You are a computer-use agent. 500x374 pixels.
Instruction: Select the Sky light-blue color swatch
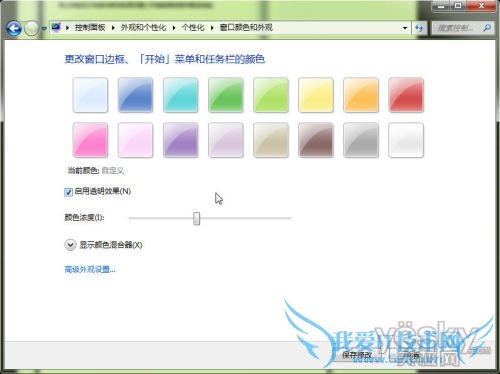pyautogui.click(x=90, y=95)
